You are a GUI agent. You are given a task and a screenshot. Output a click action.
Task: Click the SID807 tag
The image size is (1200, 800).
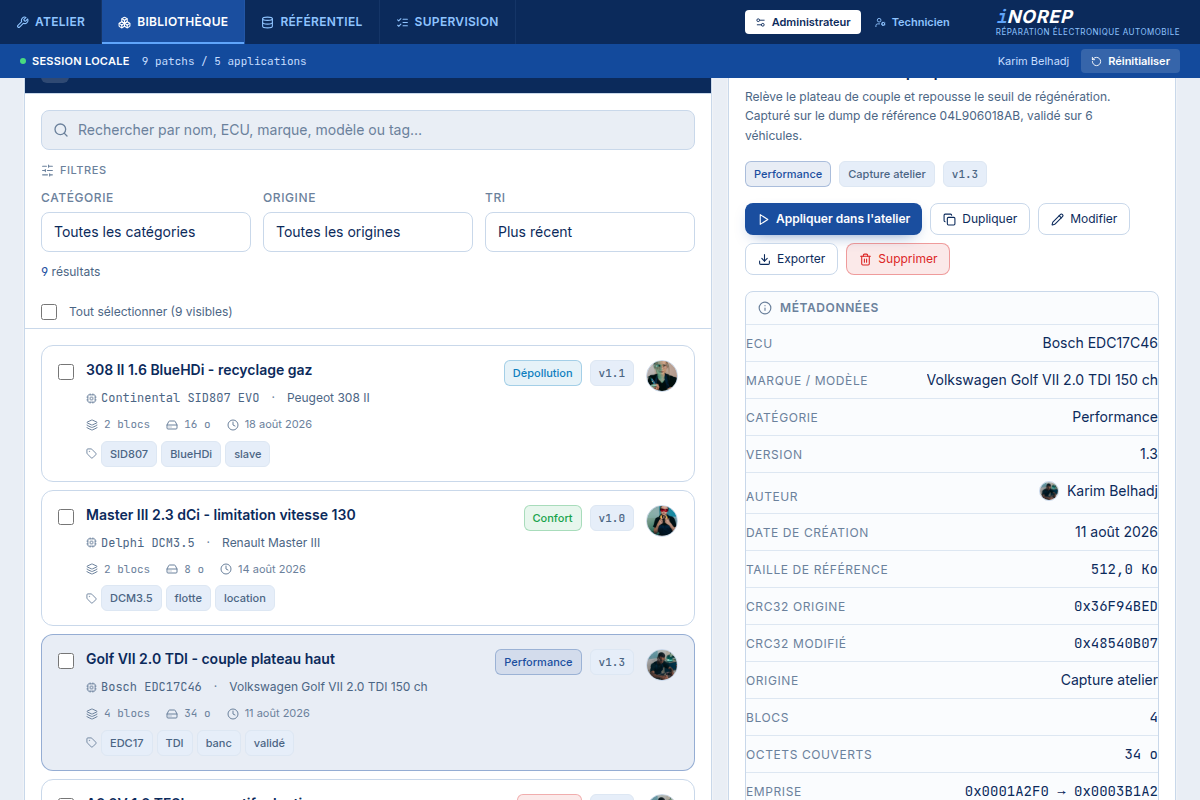(x=129, y=454)
